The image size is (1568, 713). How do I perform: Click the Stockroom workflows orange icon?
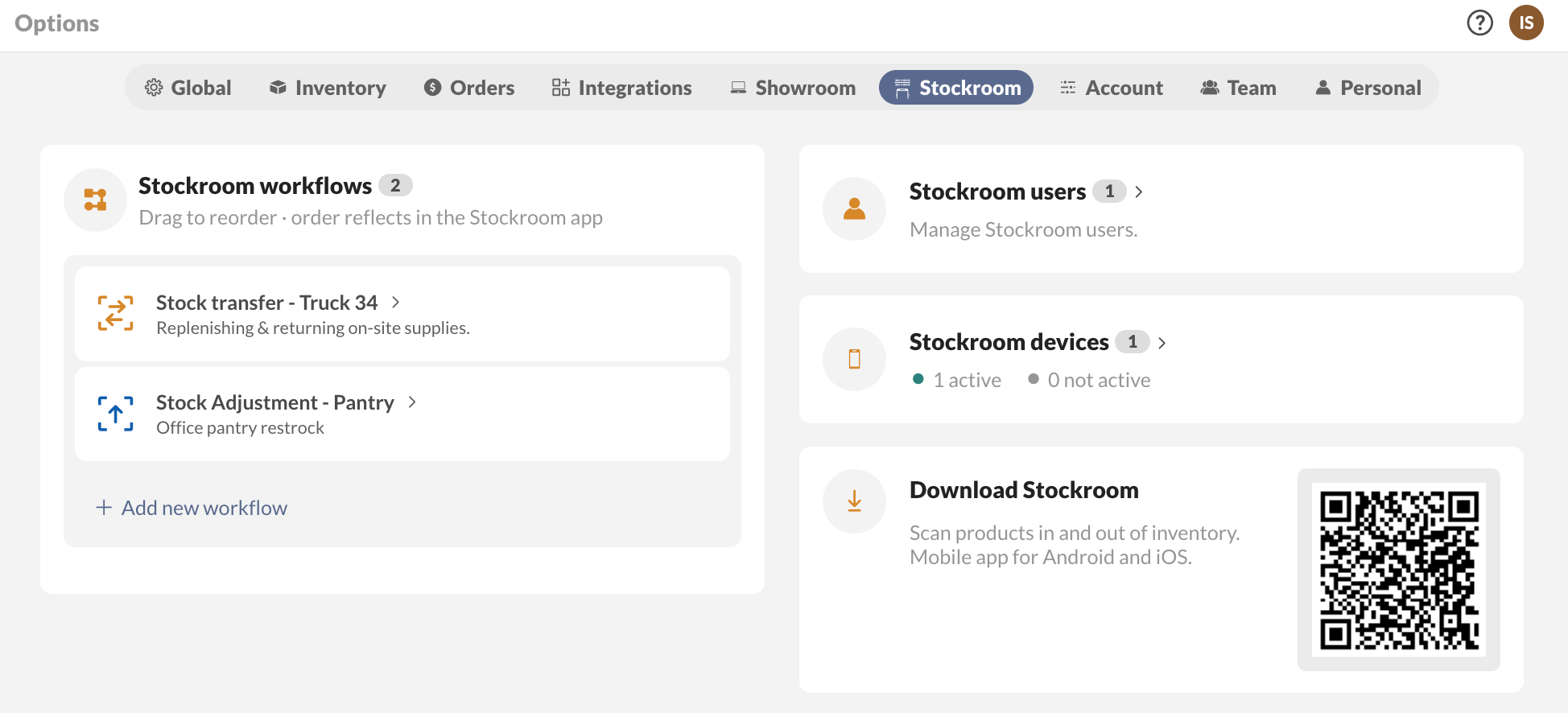tap(95, 200)
